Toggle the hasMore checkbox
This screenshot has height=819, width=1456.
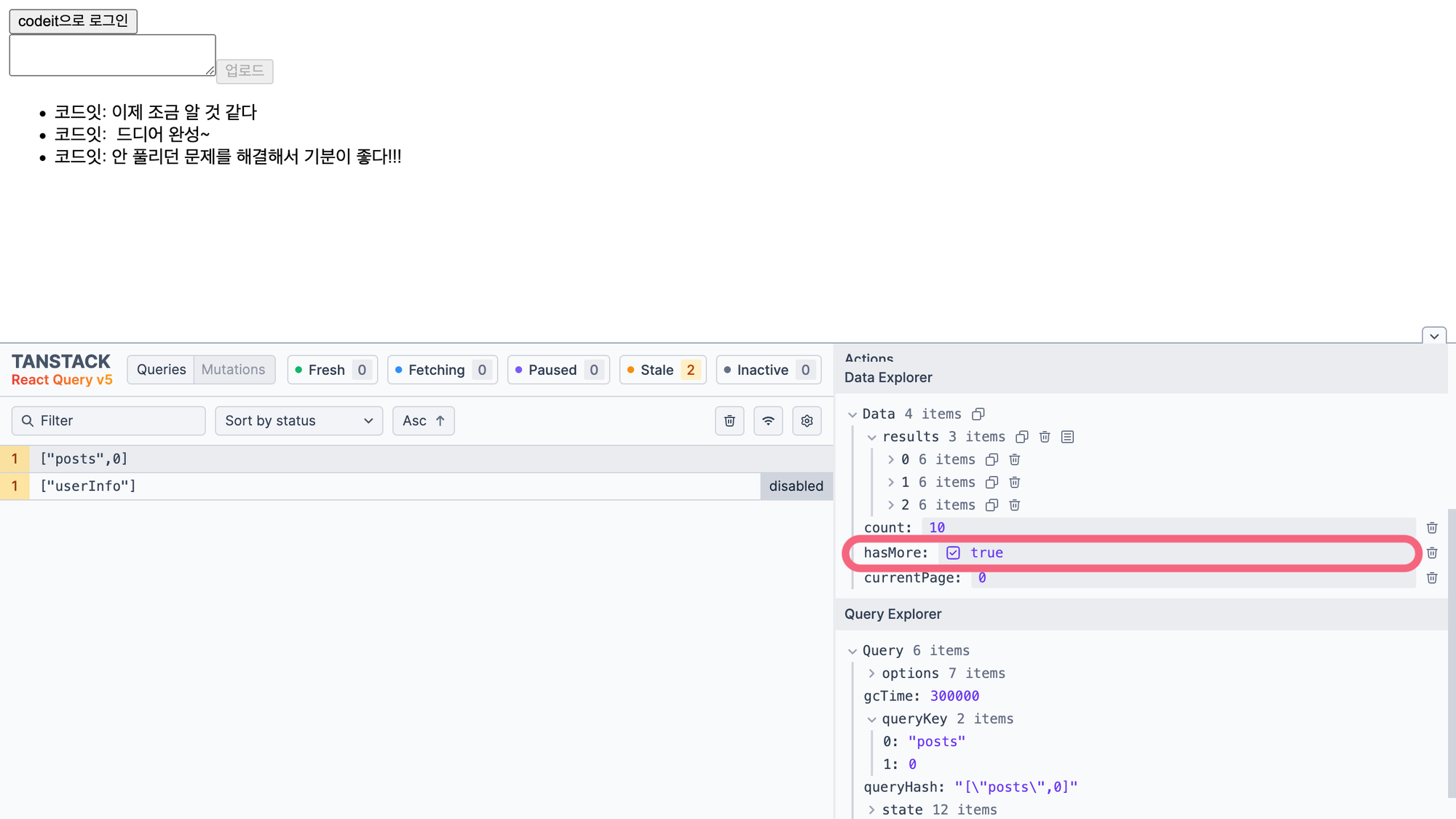pos(953,553)
